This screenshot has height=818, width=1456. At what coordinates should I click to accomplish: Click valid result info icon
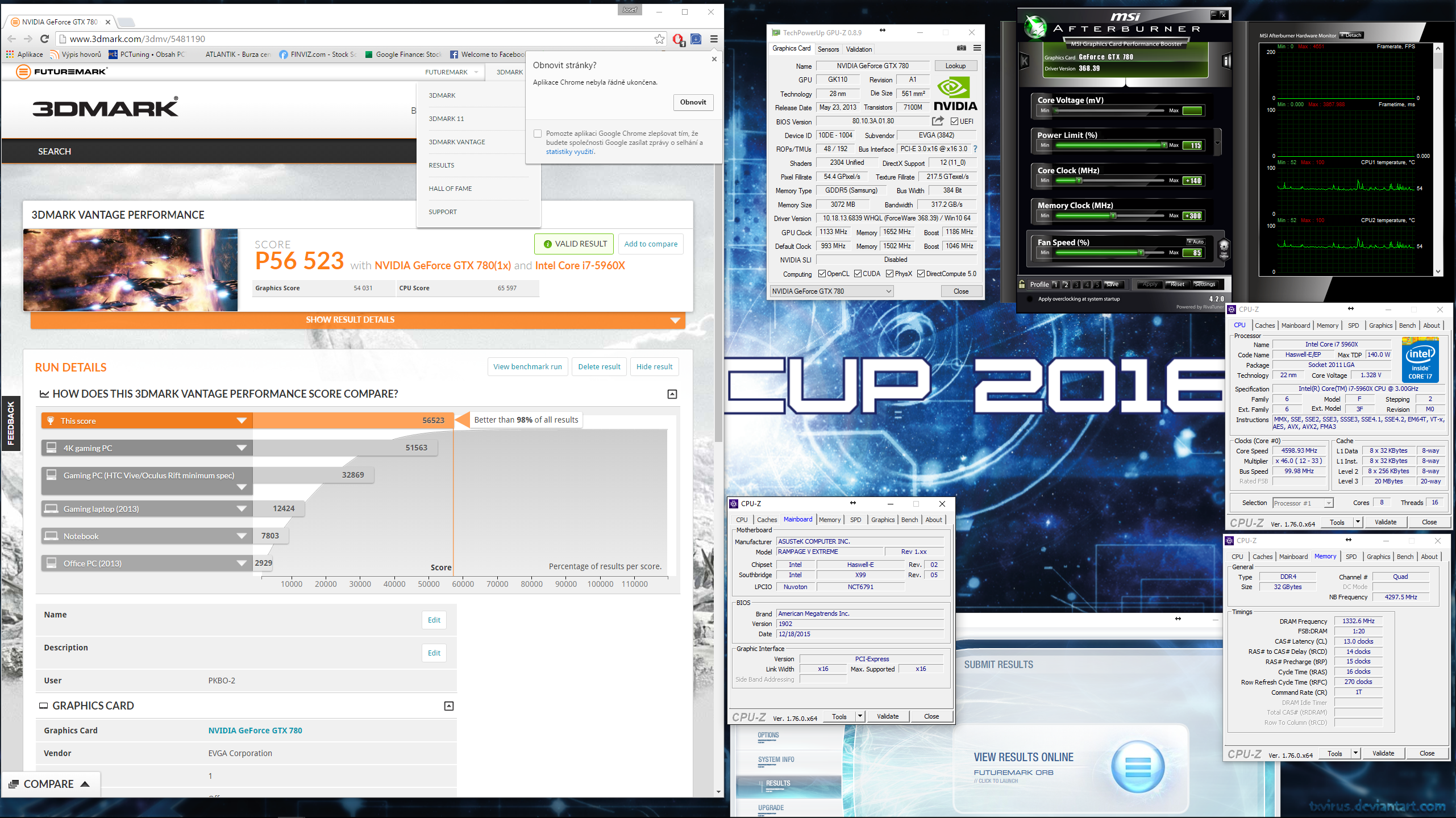tap(547, 244)
